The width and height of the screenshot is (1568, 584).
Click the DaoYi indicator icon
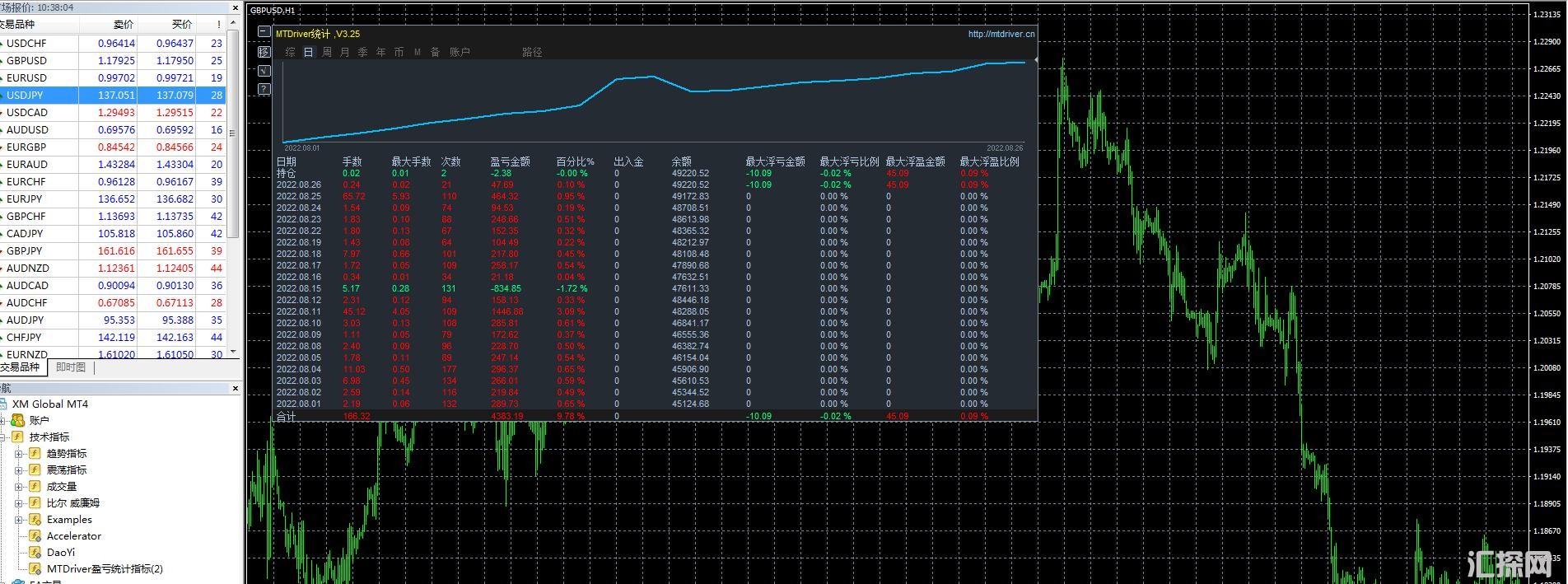pos(35,553)
